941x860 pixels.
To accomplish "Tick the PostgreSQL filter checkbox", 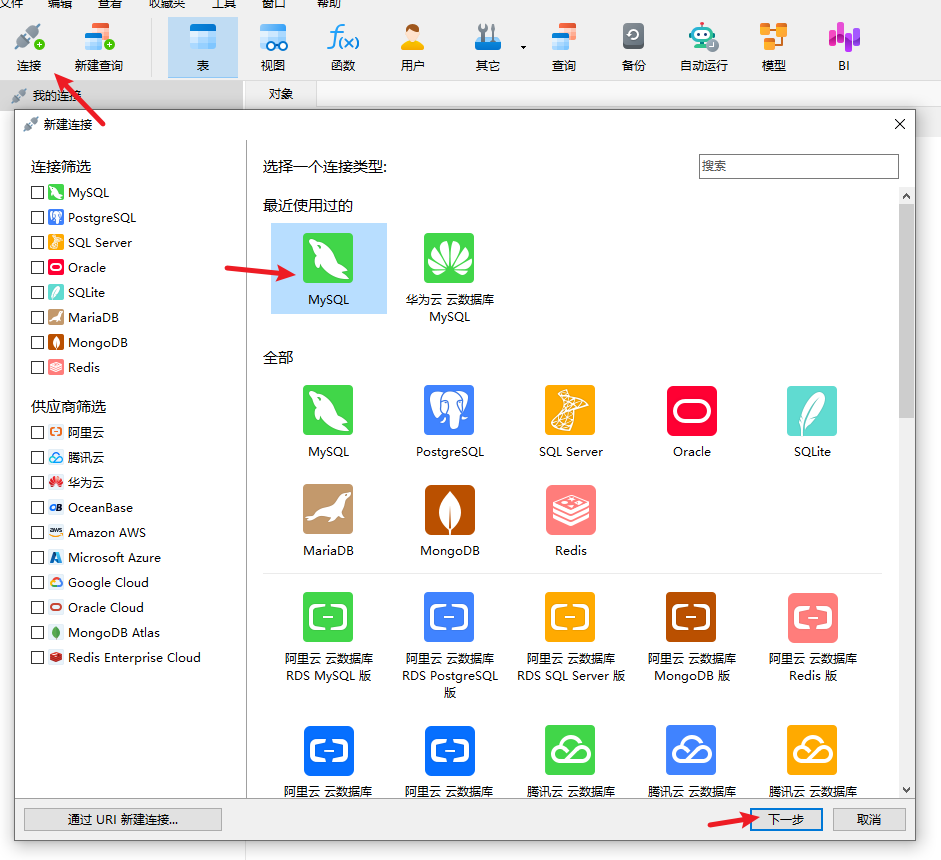I will 37,217.
